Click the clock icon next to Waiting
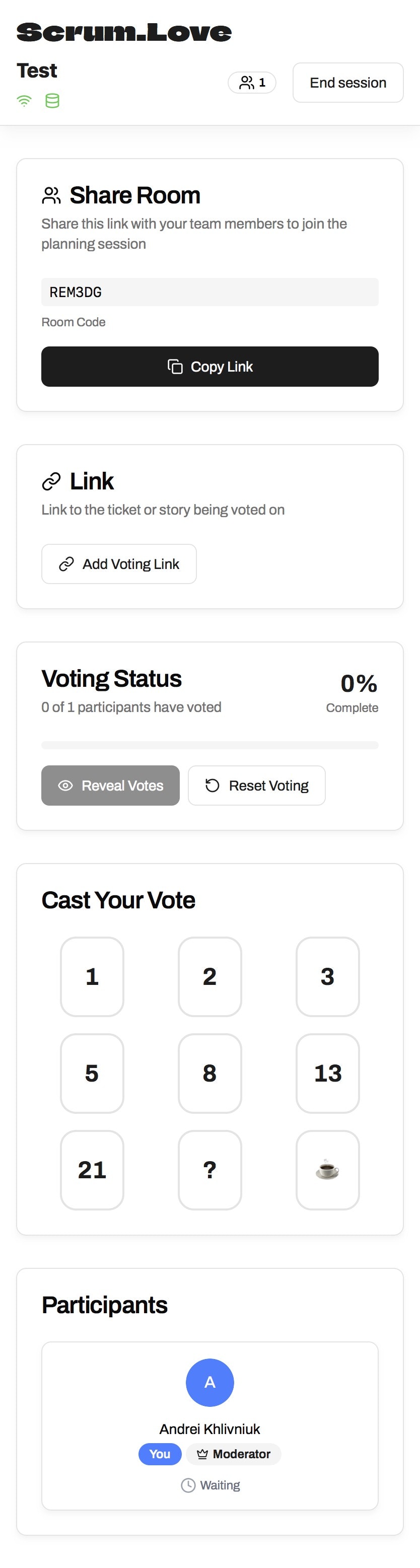Image resolution: width=420 pixels, height=1568 pixels. pos(188,1485)
